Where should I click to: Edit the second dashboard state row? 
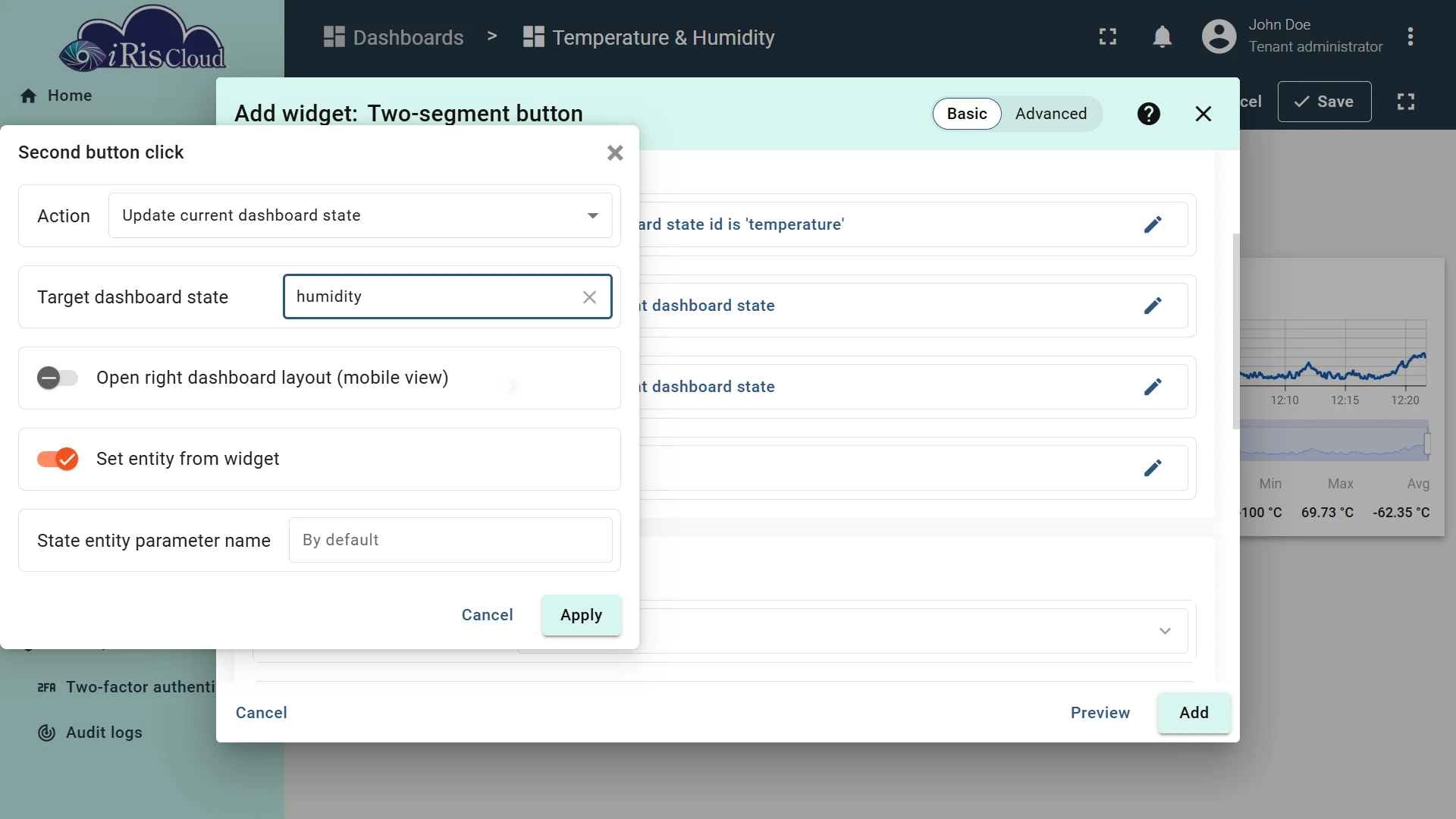pyautogui.click(x=1153, y=306)
